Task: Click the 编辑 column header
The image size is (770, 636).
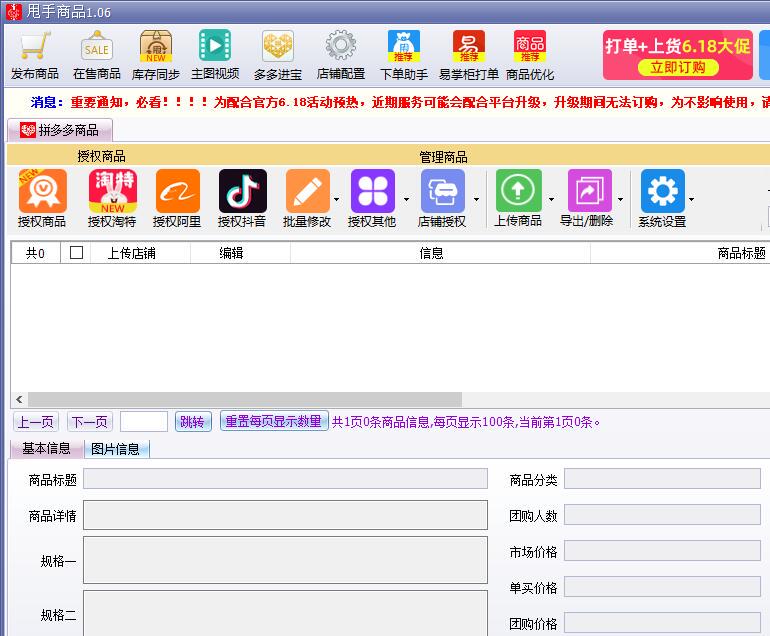Action: click(241, 253)
